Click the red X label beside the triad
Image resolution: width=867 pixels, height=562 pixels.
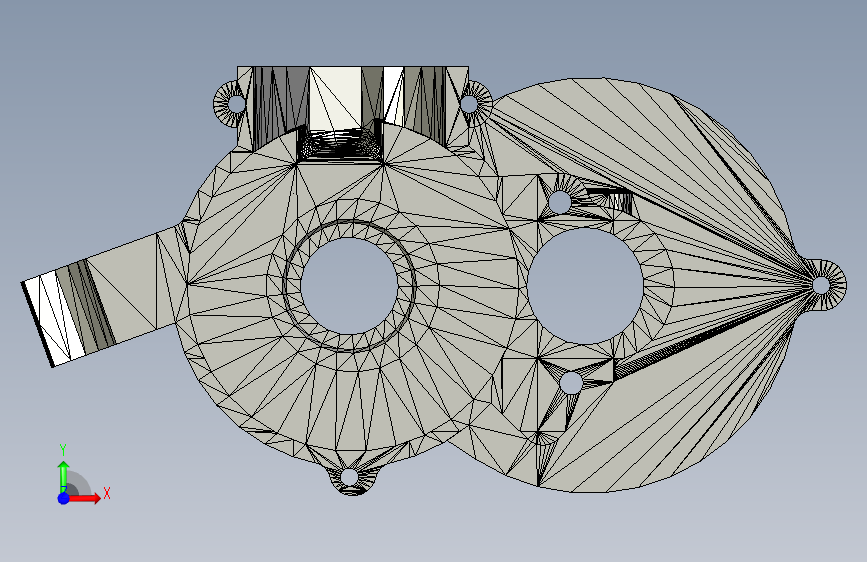click(x=107, y=493)
